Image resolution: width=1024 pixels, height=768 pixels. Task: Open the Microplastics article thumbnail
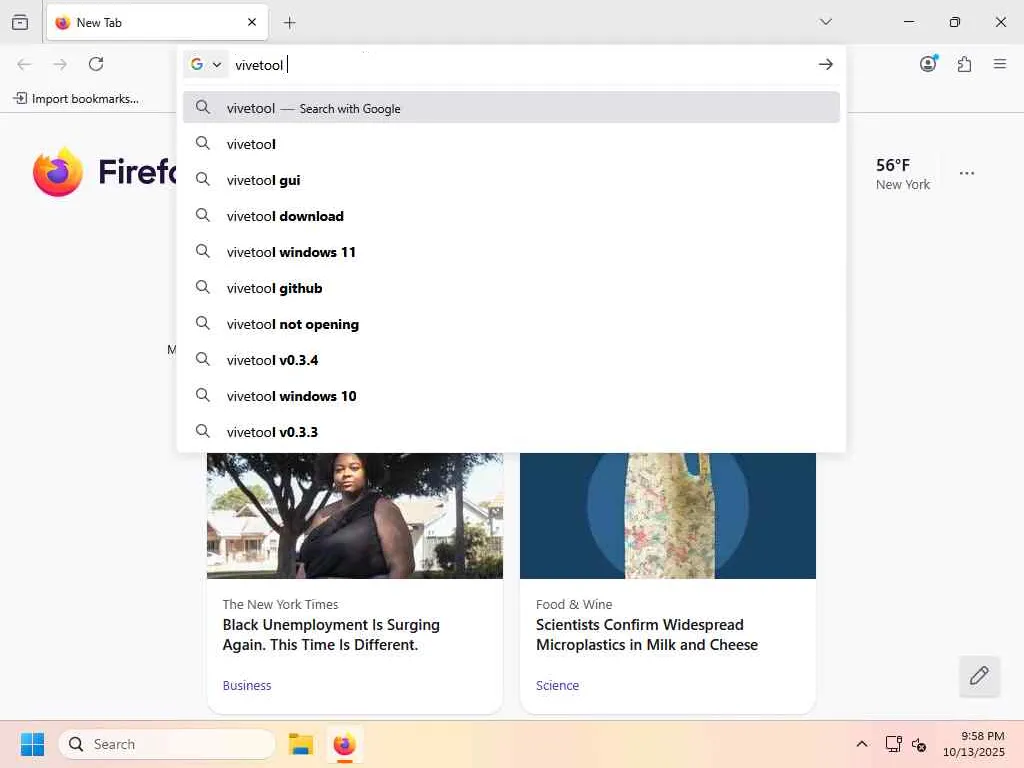(x=667, y=515)
